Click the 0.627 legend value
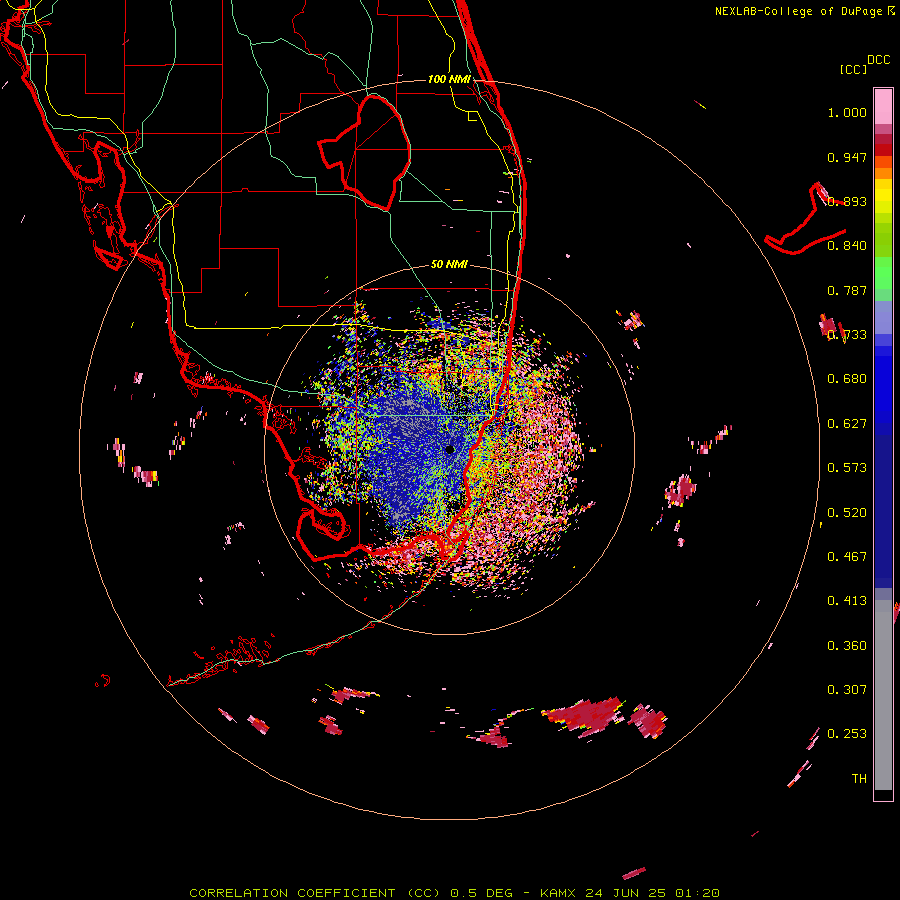The width and height of the screenshot is (900, 900). 847,424
